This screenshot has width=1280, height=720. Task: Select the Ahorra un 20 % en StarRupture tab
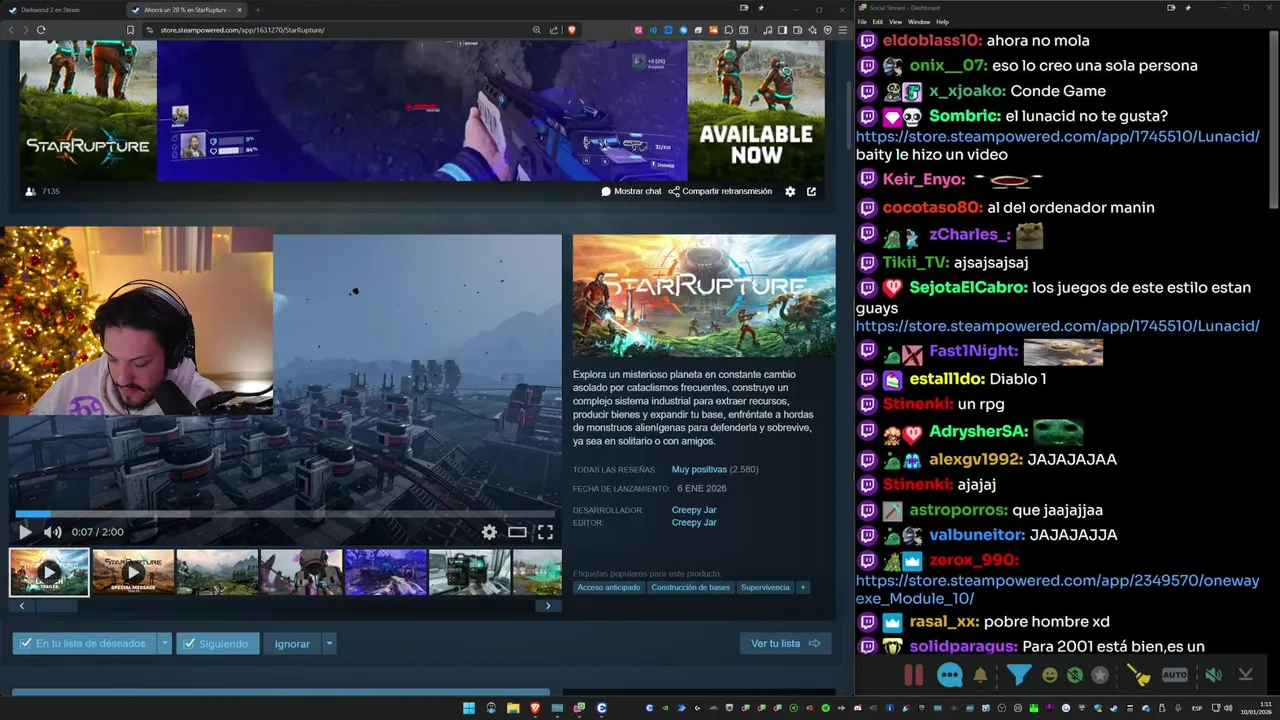[185, 9]
